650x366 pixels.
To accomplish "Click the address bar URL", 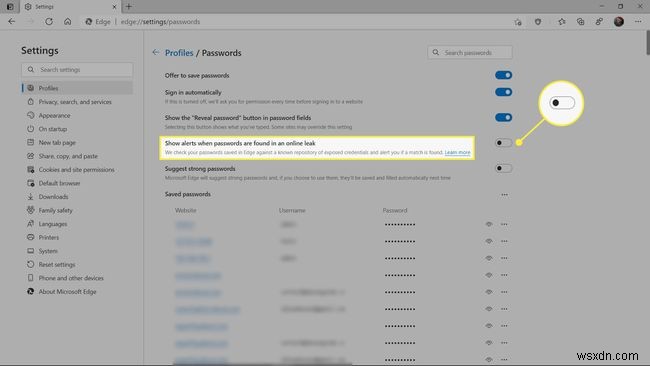I will pyautogui.click(x=160, y=22).
